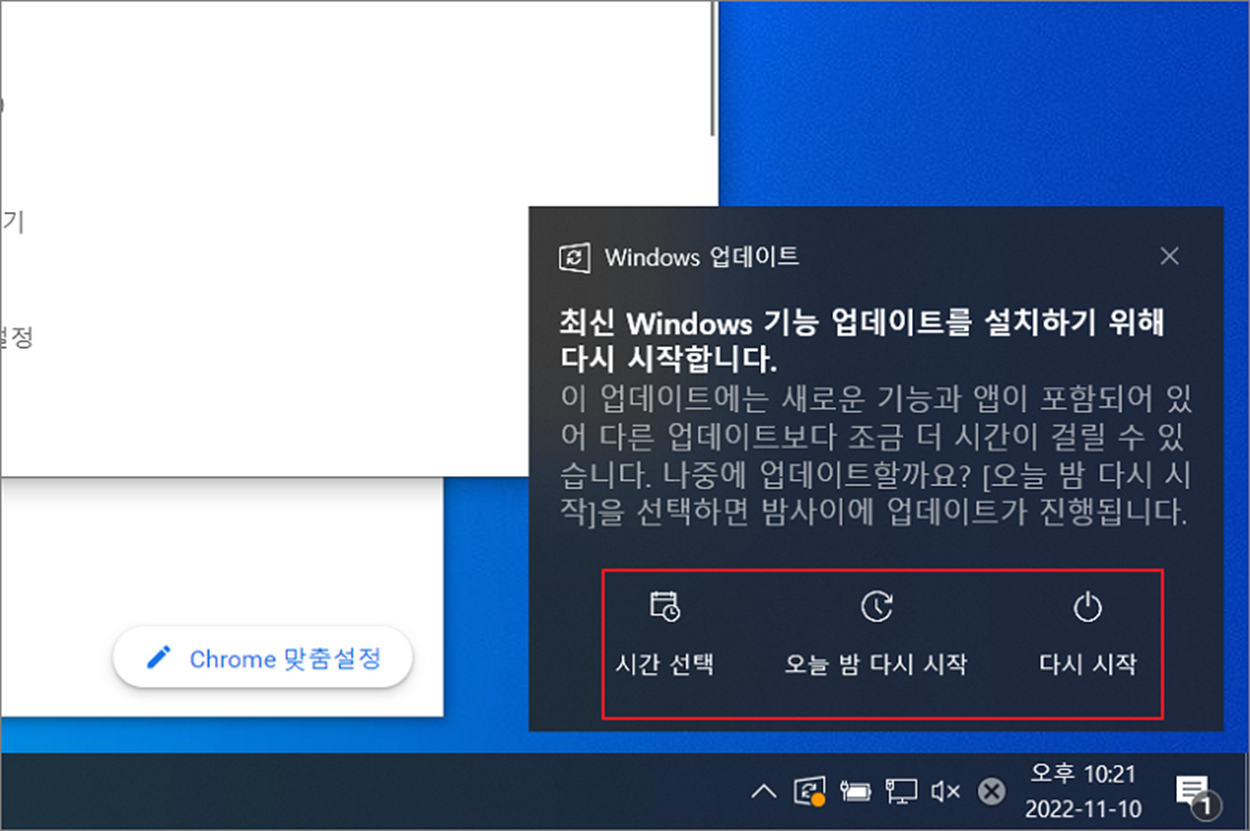Click the Chrome page vertical scrollbar

(x=714, y=68)
